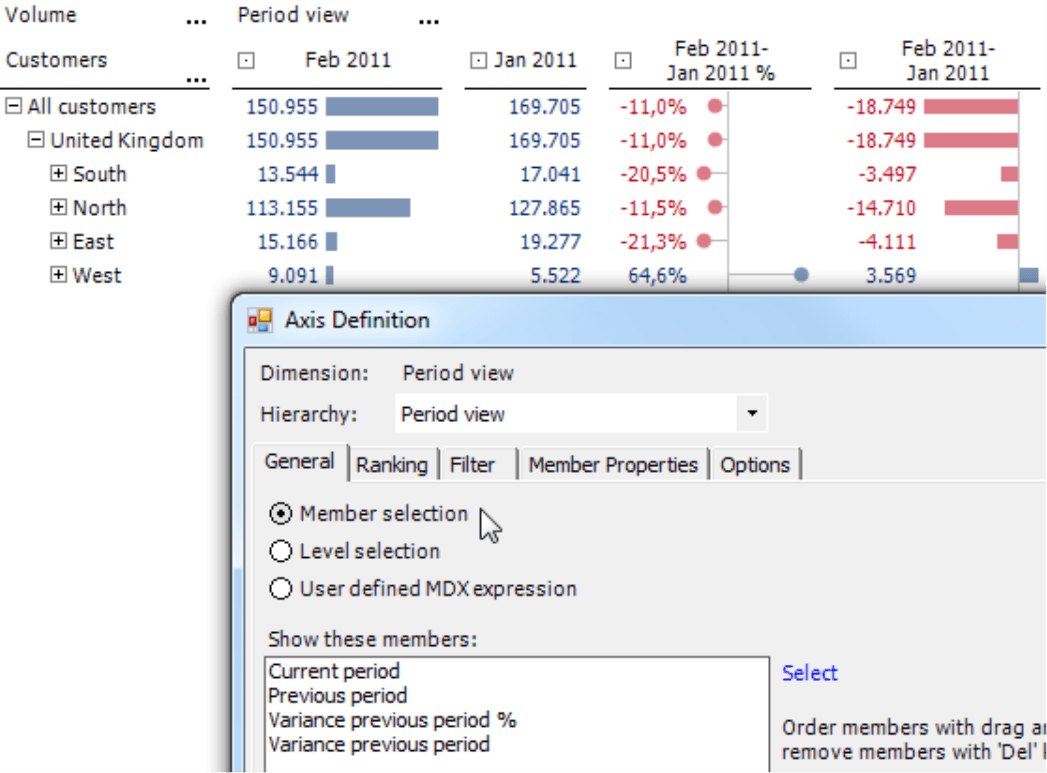Go to the Options tab
Screen dimensions: 1047x773
755,465
